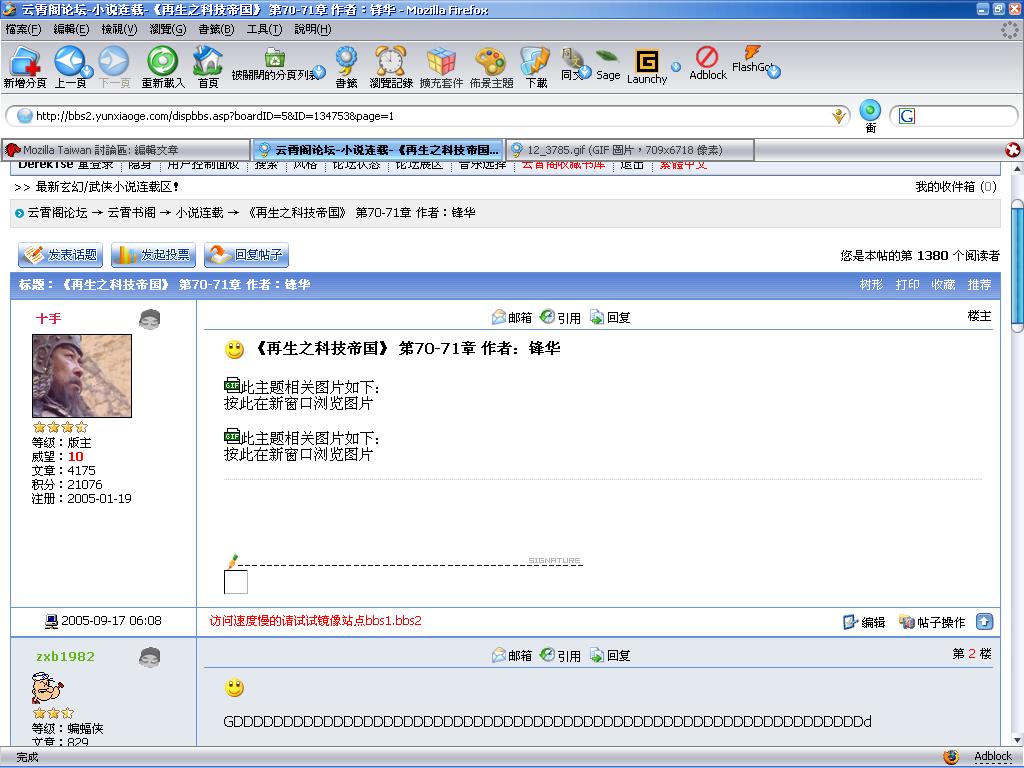Click the 下一頁 forward button

(114, 67)
